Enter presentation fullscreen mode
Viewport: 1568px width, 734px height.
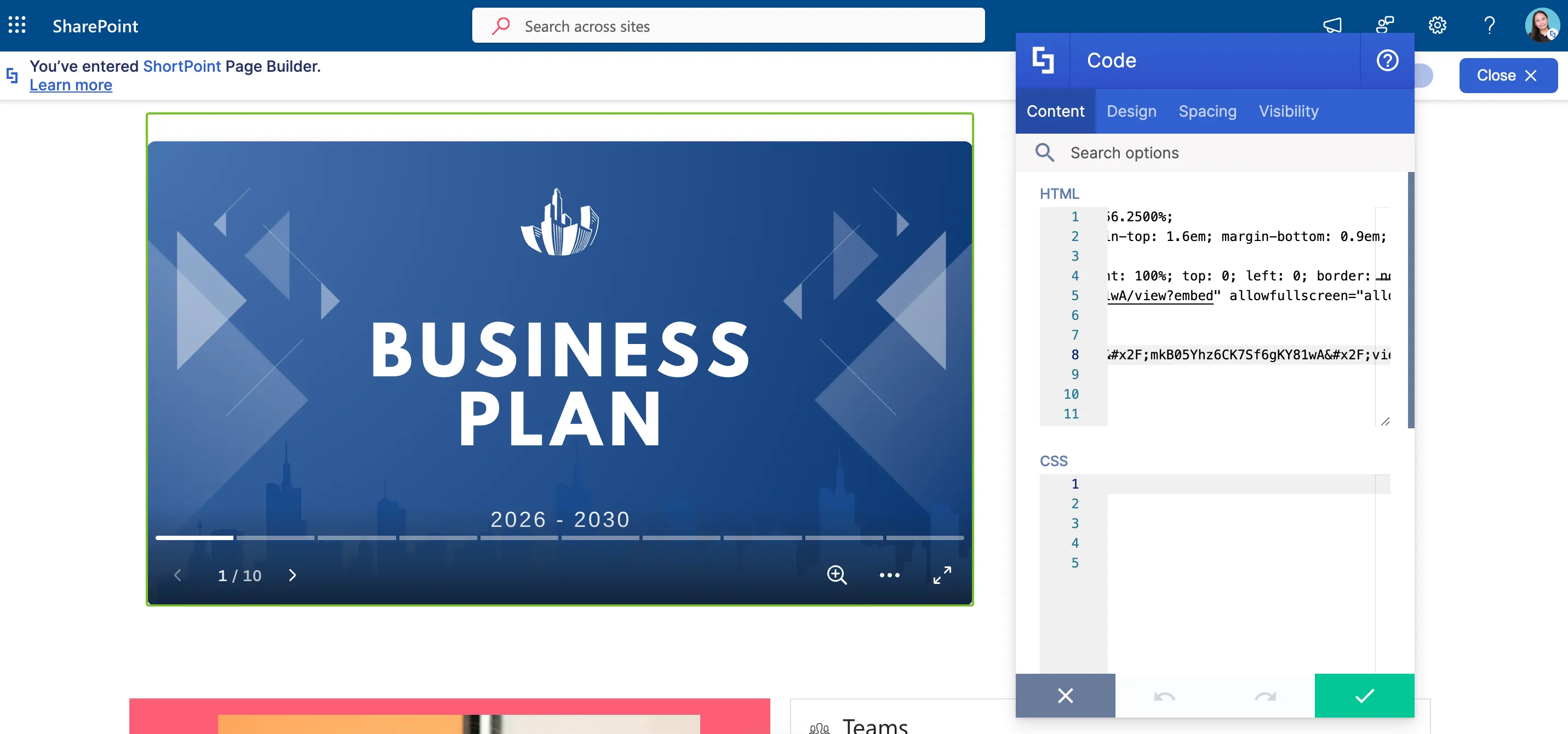[942, 575]
